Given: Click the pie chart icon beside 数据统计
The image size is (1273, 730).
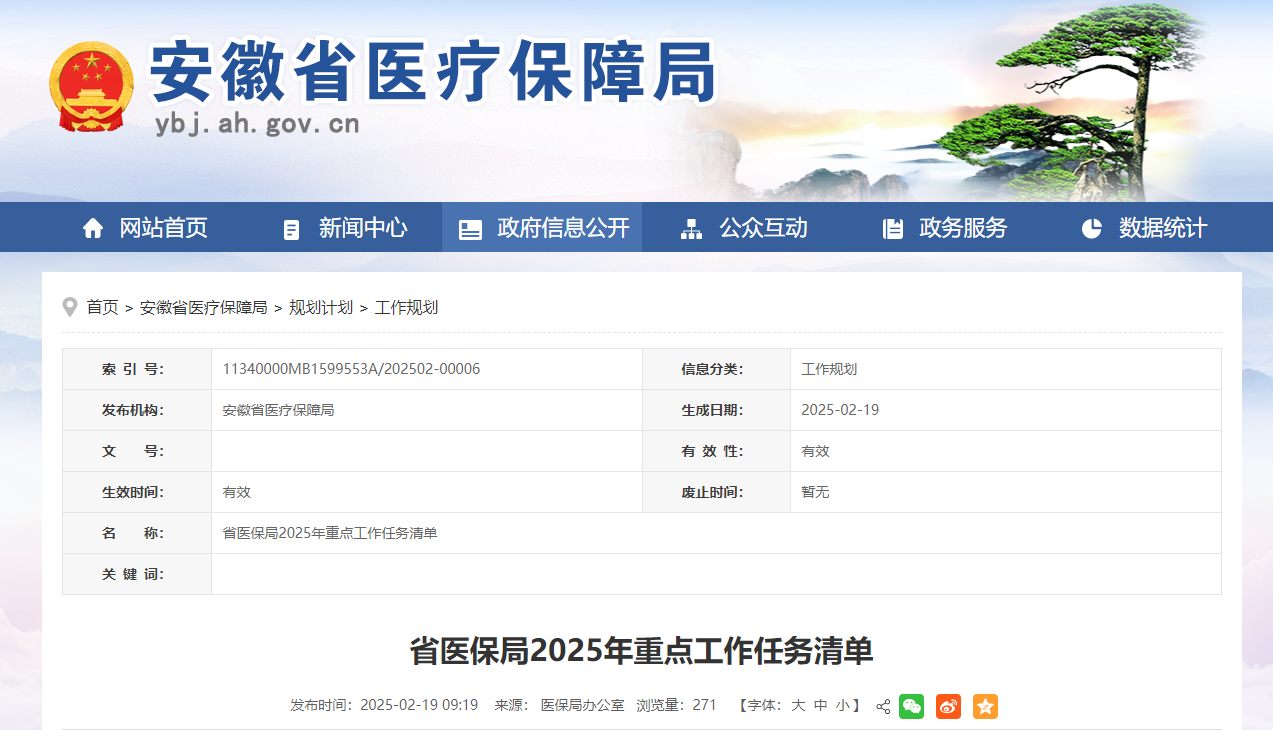Looking at the screenshot, I should click(x=1091, y=228).
